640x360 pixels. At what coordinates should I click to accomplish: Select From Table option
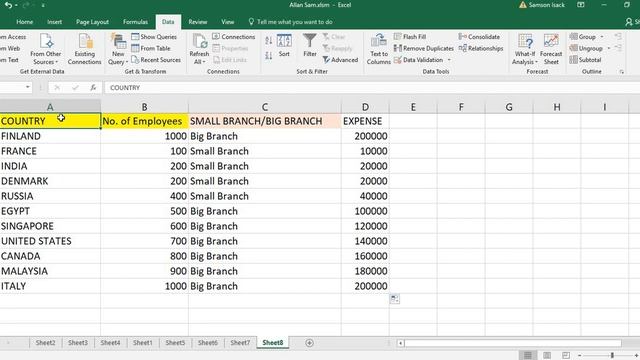pyautogui.click(x=151, y=48)
